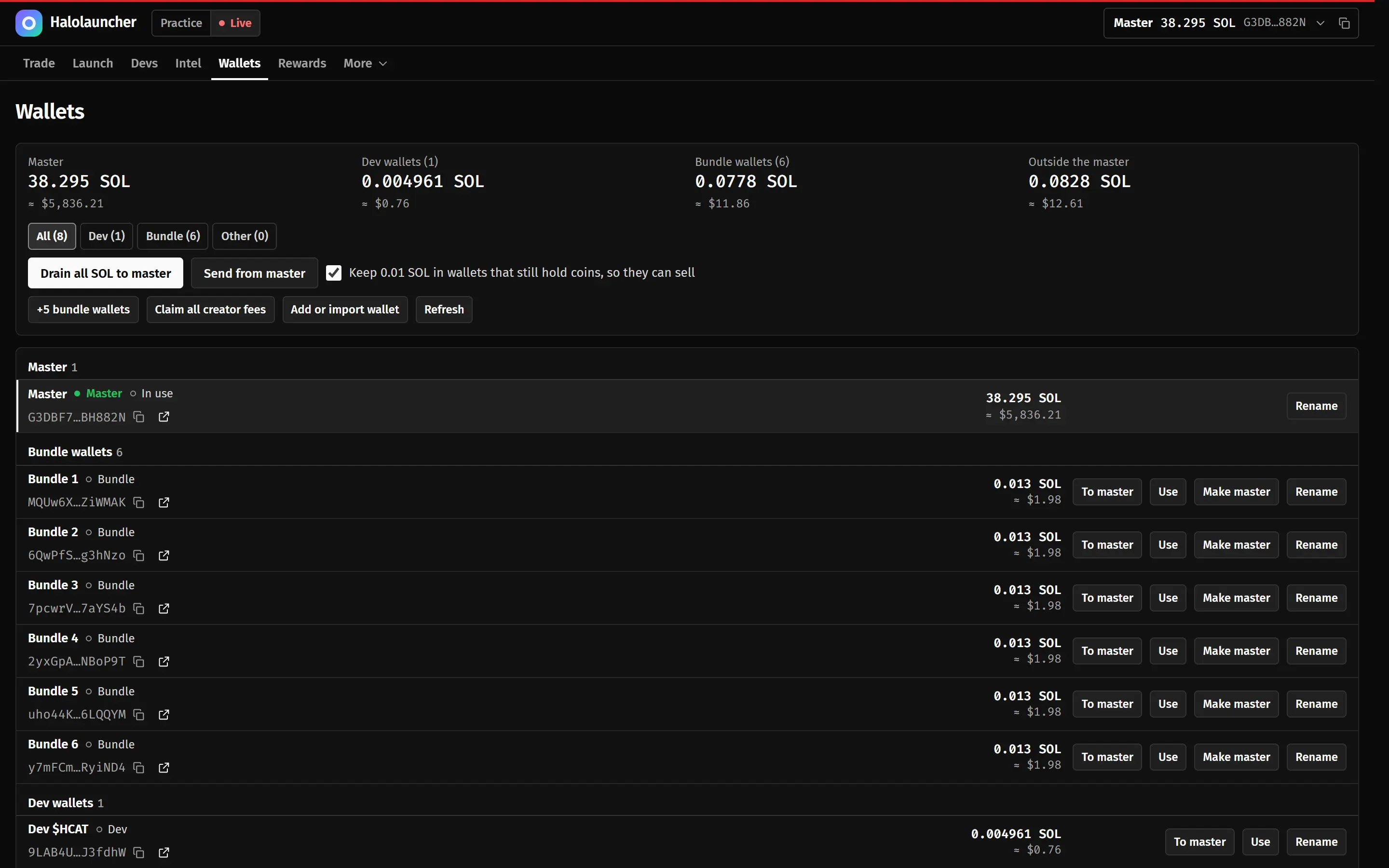Filter wallets by Dev (1)
1389x868 pixels.
tap(107, 236)
